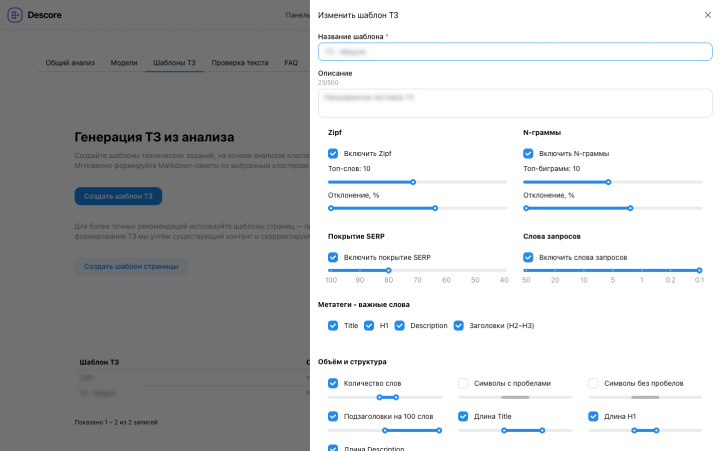The image size is (720, 451).
Task: Enable the Символы с пробелами checkbox
Action: [x=463, y=383]
